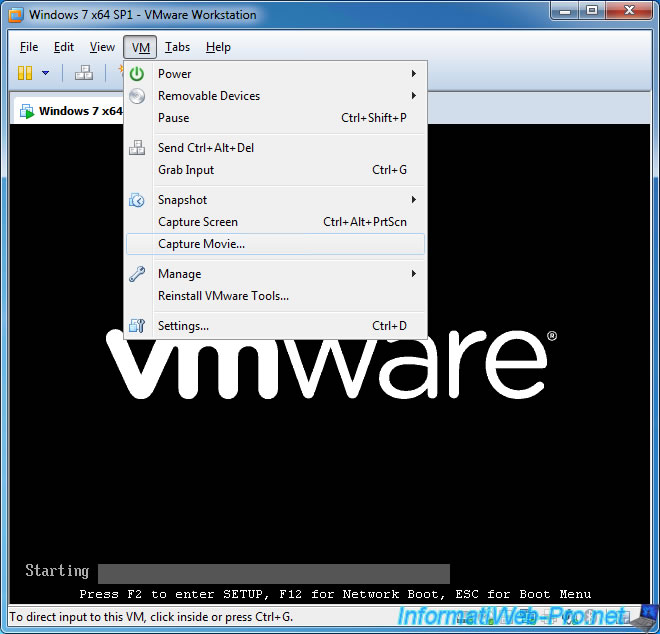Switch to the Windows 7 x64 VM tab
The image size is (660, 634).
click(x=69, y=111)
